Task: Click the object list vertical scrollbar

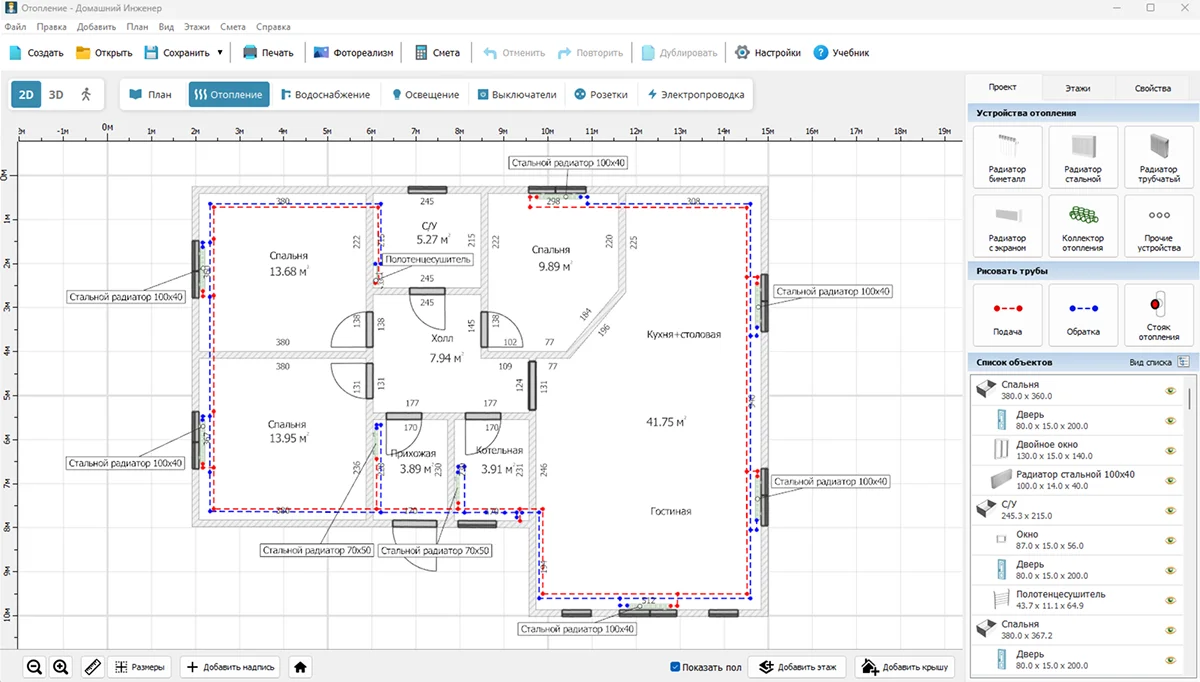Action: coord(1190,400)
